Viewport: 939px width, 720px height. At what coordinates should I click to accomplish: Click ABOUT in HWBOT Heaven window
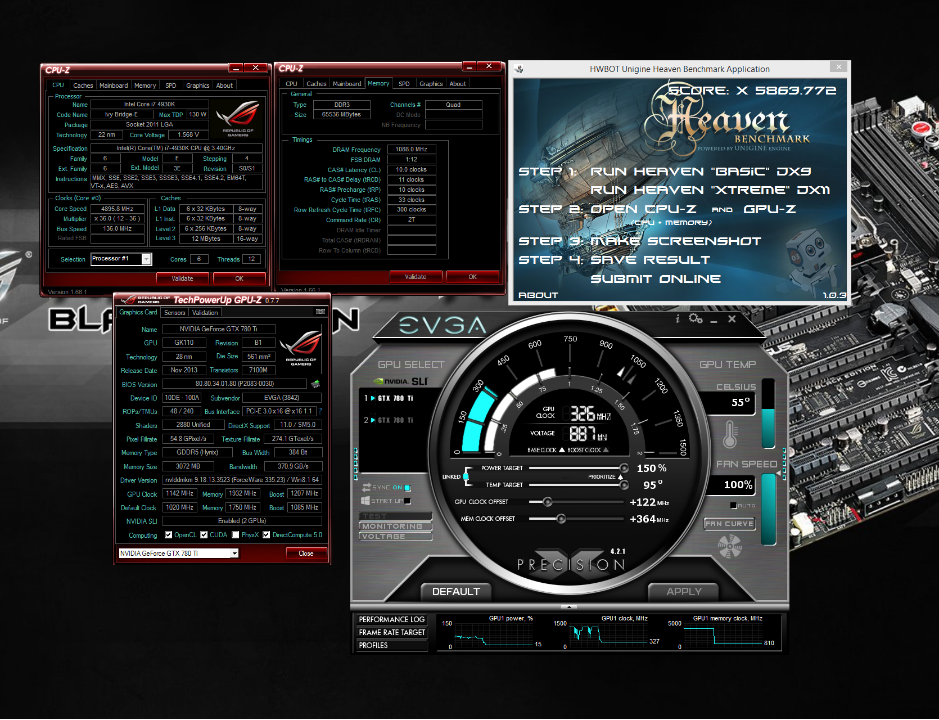538,295
